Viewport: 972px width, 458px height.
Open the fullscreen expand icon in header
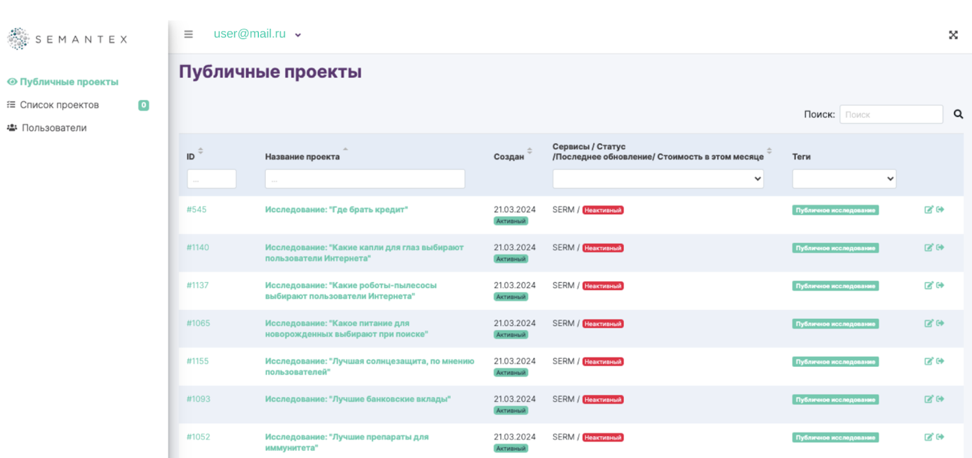(x=953, y=35)
